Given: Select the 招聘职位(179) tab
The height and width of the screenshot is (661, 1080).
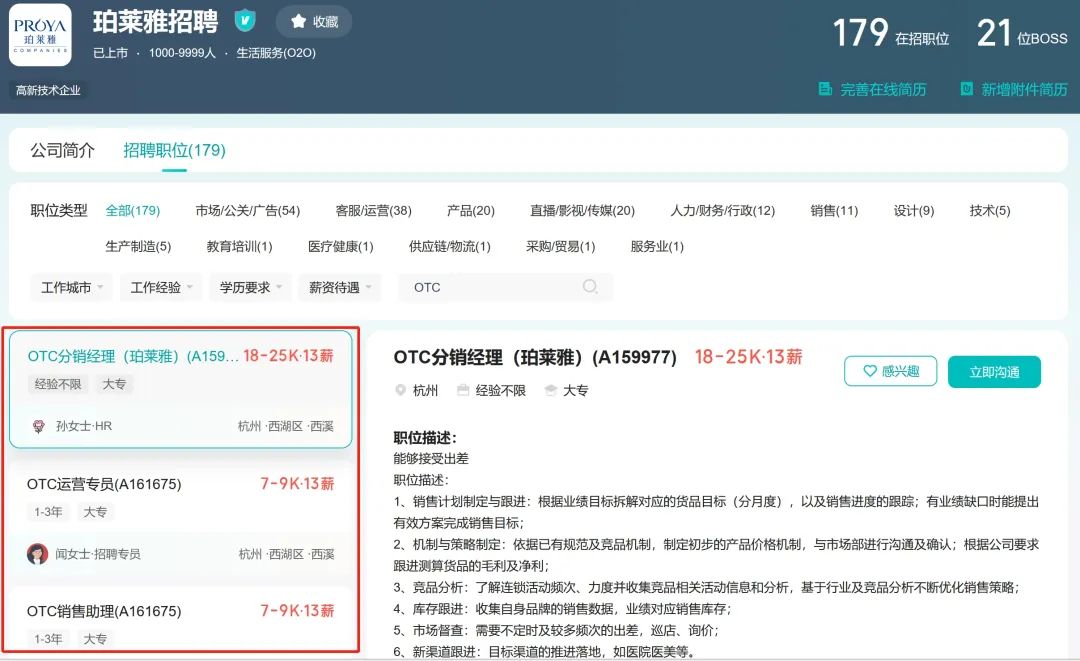Looking at the screenshot, I should pyautogui.click(x=174, y=150).
